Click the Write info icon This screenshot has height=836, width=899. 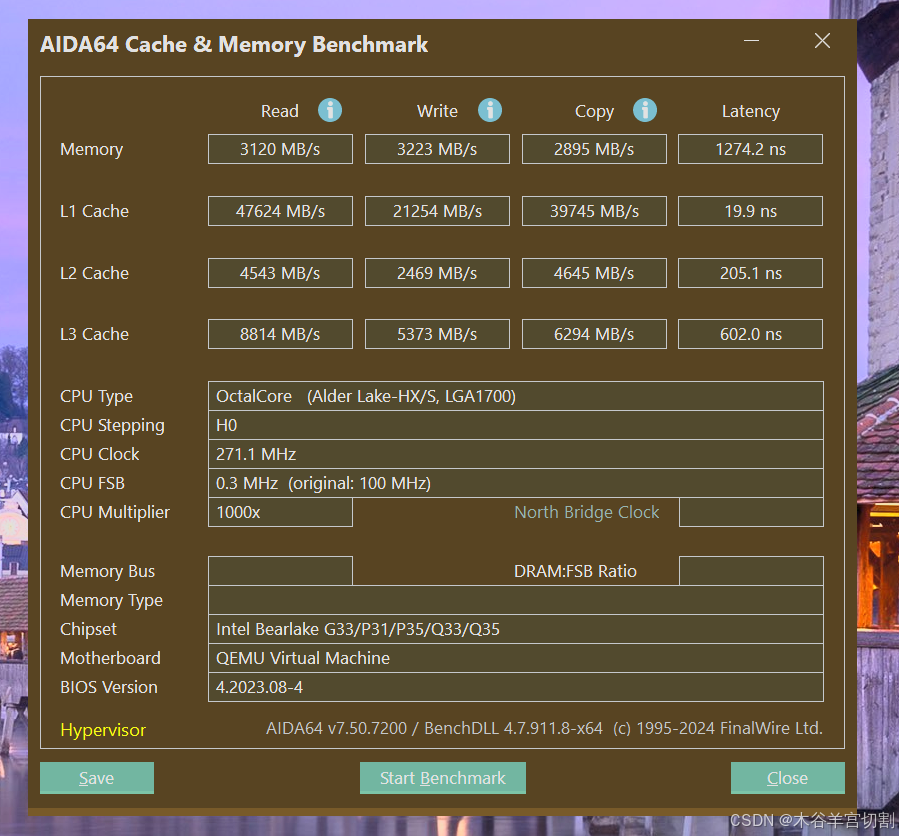[x=490, y=110]
